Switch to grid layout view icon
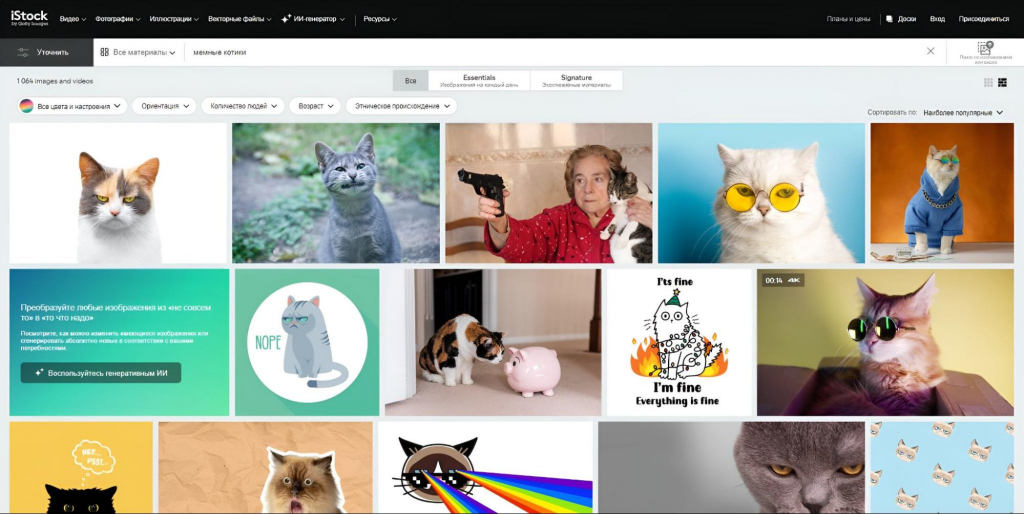 pos(988,82)
